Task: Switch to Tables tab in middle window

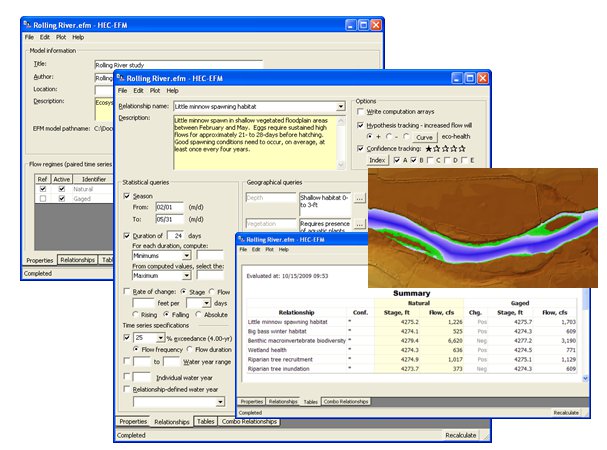Action: pos(205,421)
